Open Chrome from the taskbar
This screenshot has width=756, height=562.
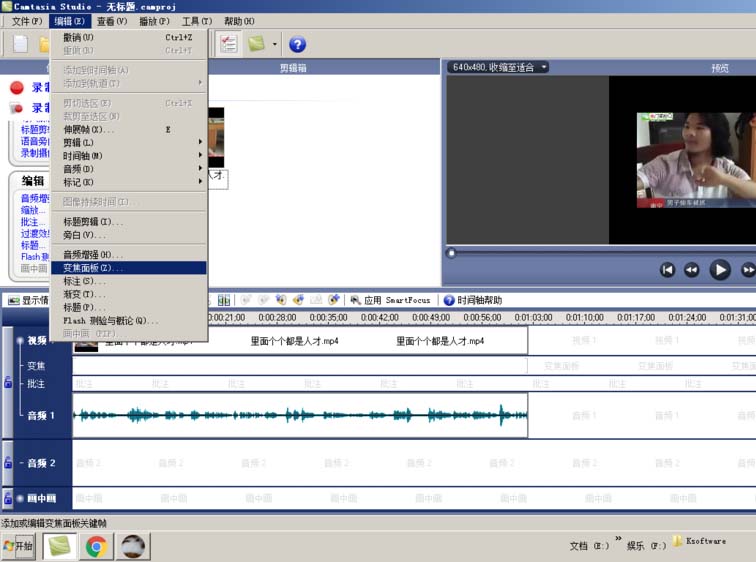click(x=96, y=546)
